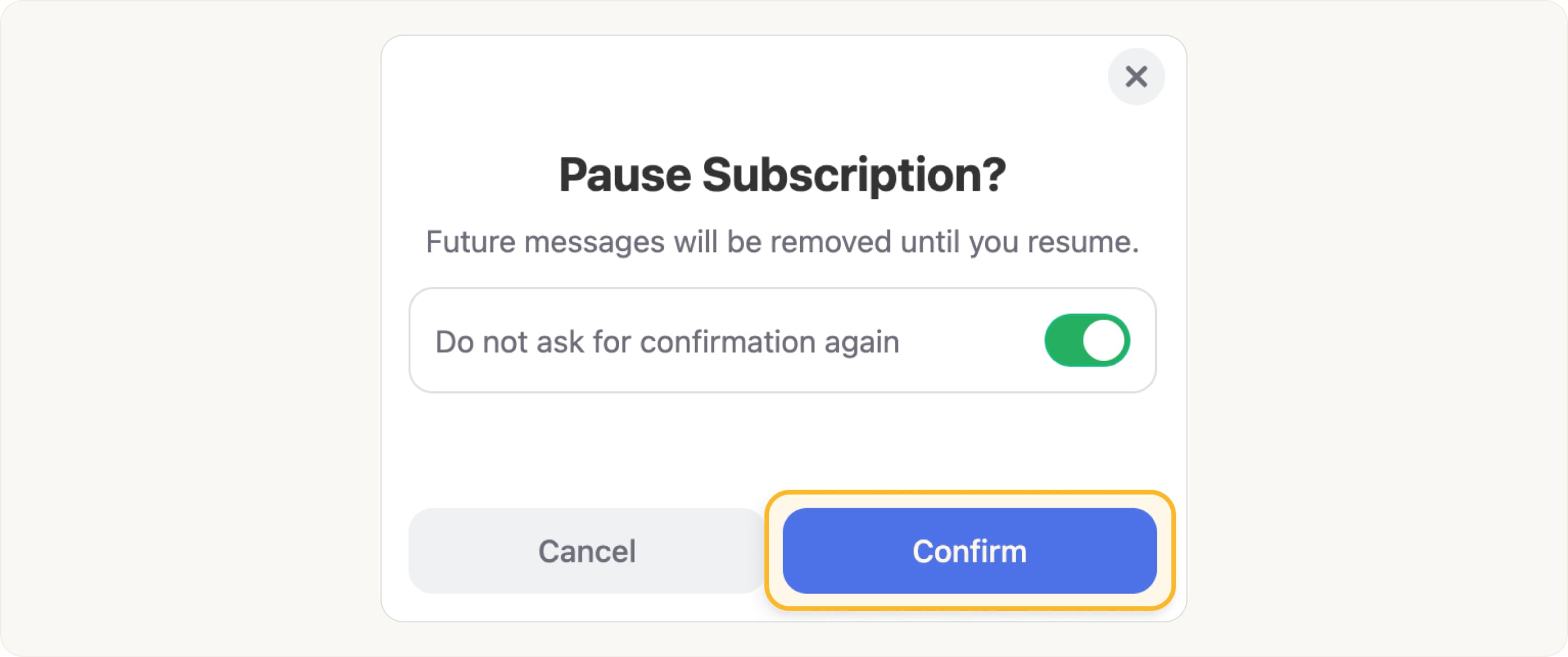Disable the Do not ask for confirmation toggle
Screen dimensions: 1568x657
click(x=1087, y=340)
